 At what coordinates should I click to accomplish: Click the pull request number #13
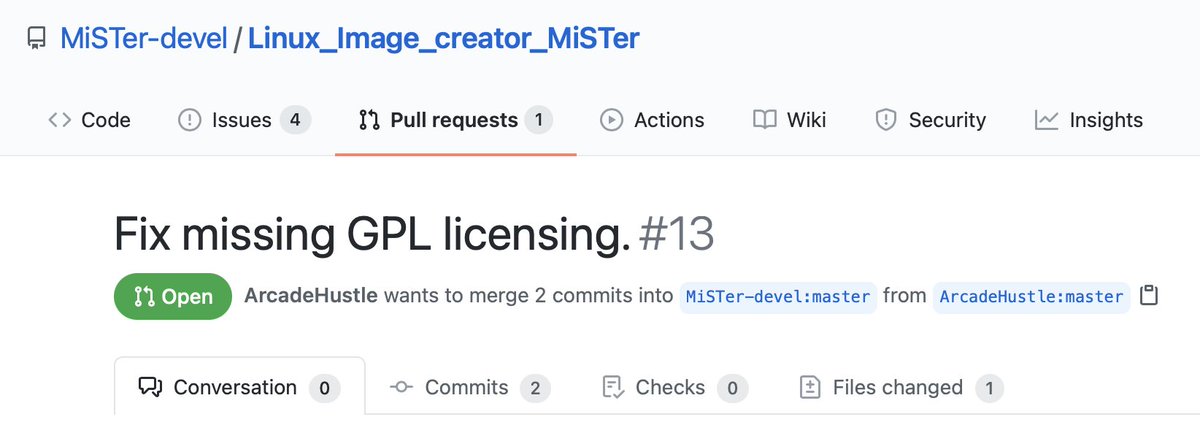676,236
